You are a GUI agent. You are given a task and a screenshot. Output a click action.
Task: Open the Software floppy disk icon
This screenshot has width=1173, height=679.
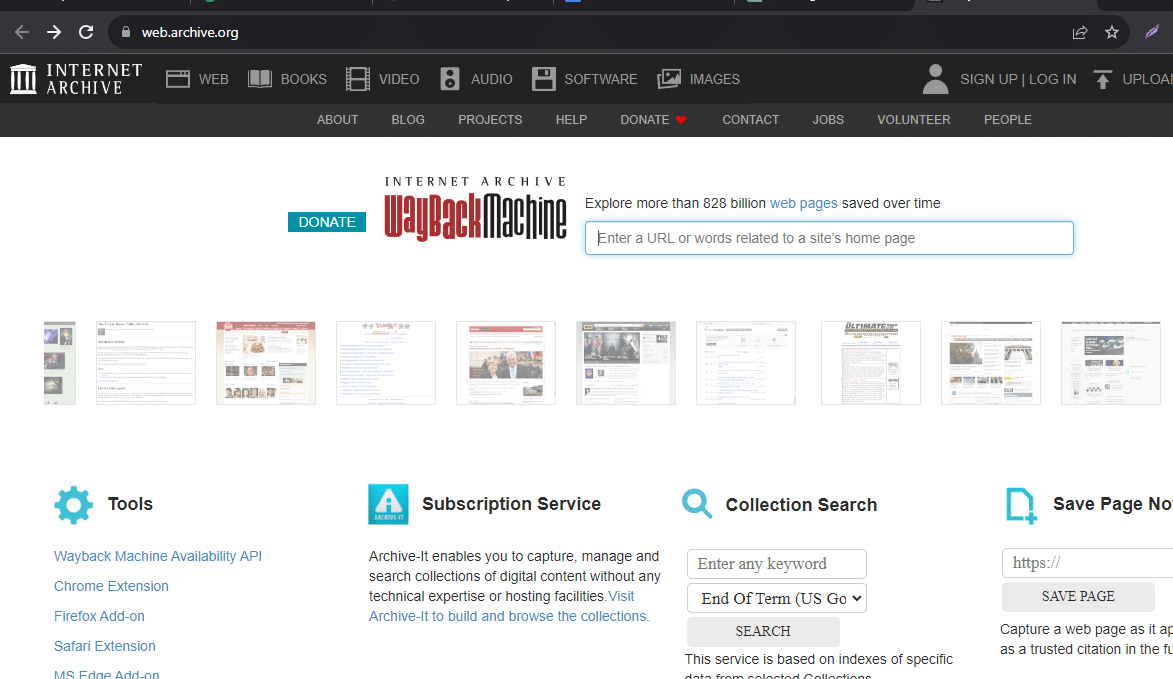[544, 79]
